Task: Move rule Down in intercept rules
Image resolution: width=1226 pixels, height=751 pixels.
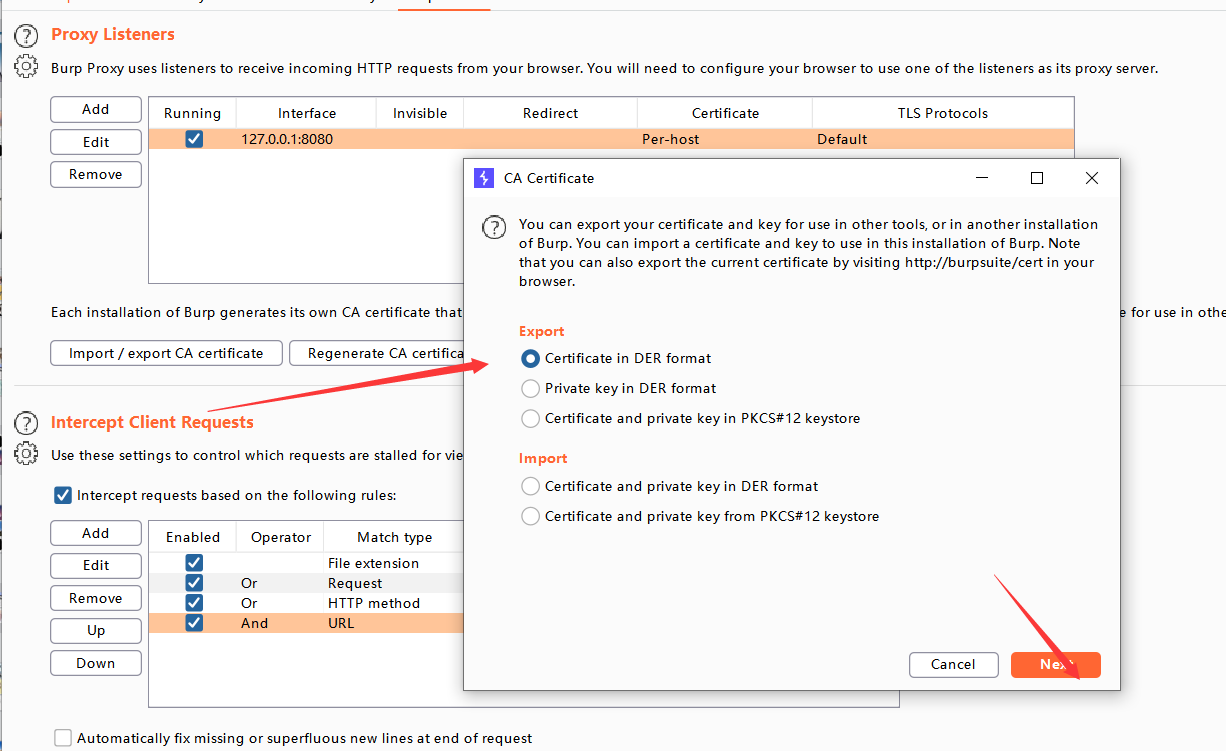Action: click(x=96, y=663)
